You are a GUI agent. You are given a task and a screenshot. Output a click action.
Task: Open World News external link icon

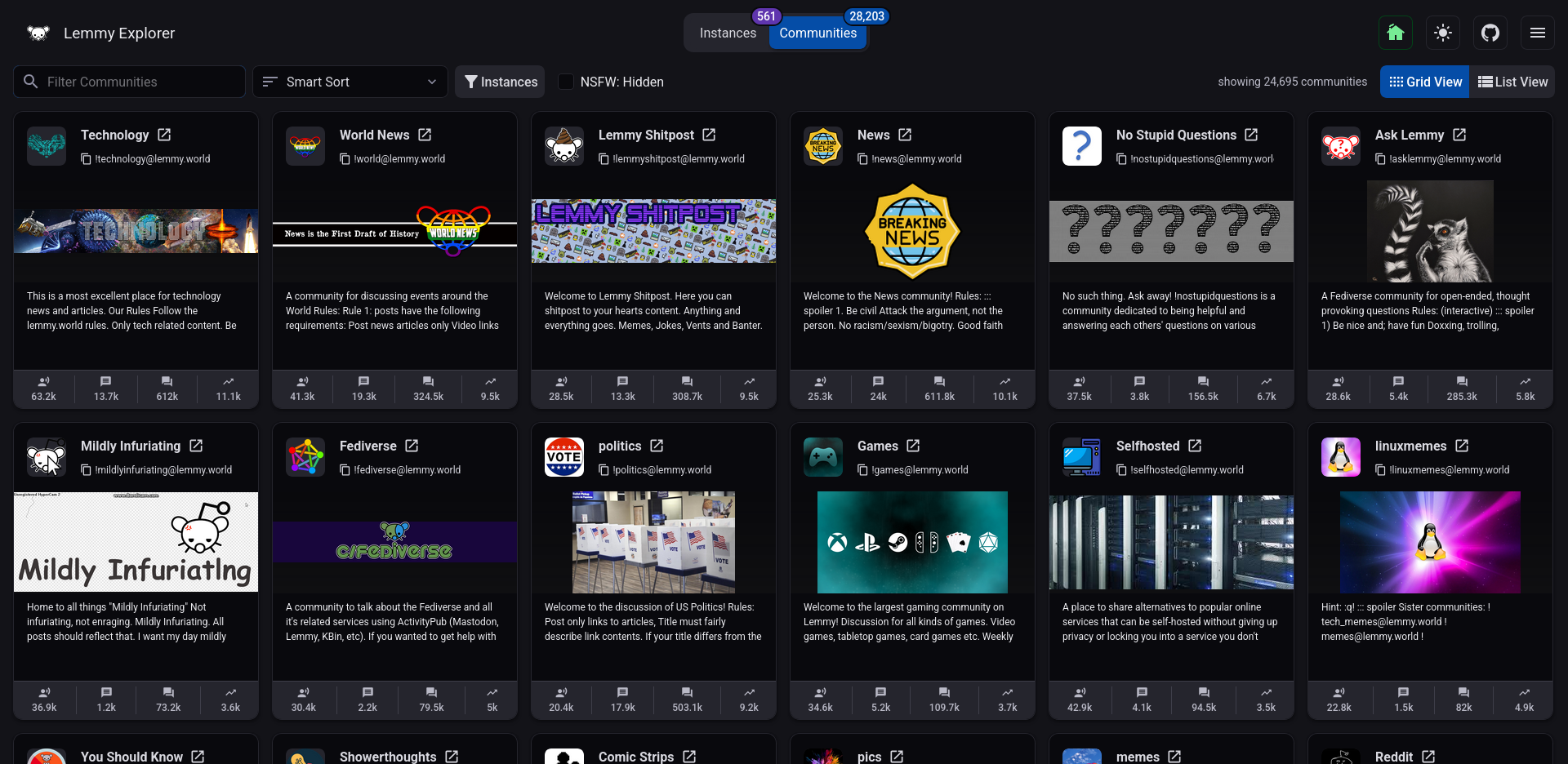pyautogui.click(x=425, y=135)
